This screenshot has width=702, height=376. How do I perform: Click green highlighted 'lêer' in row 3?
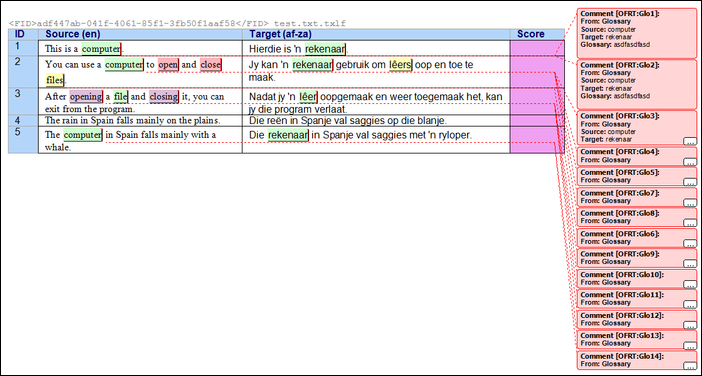click(x=308, y=97)
